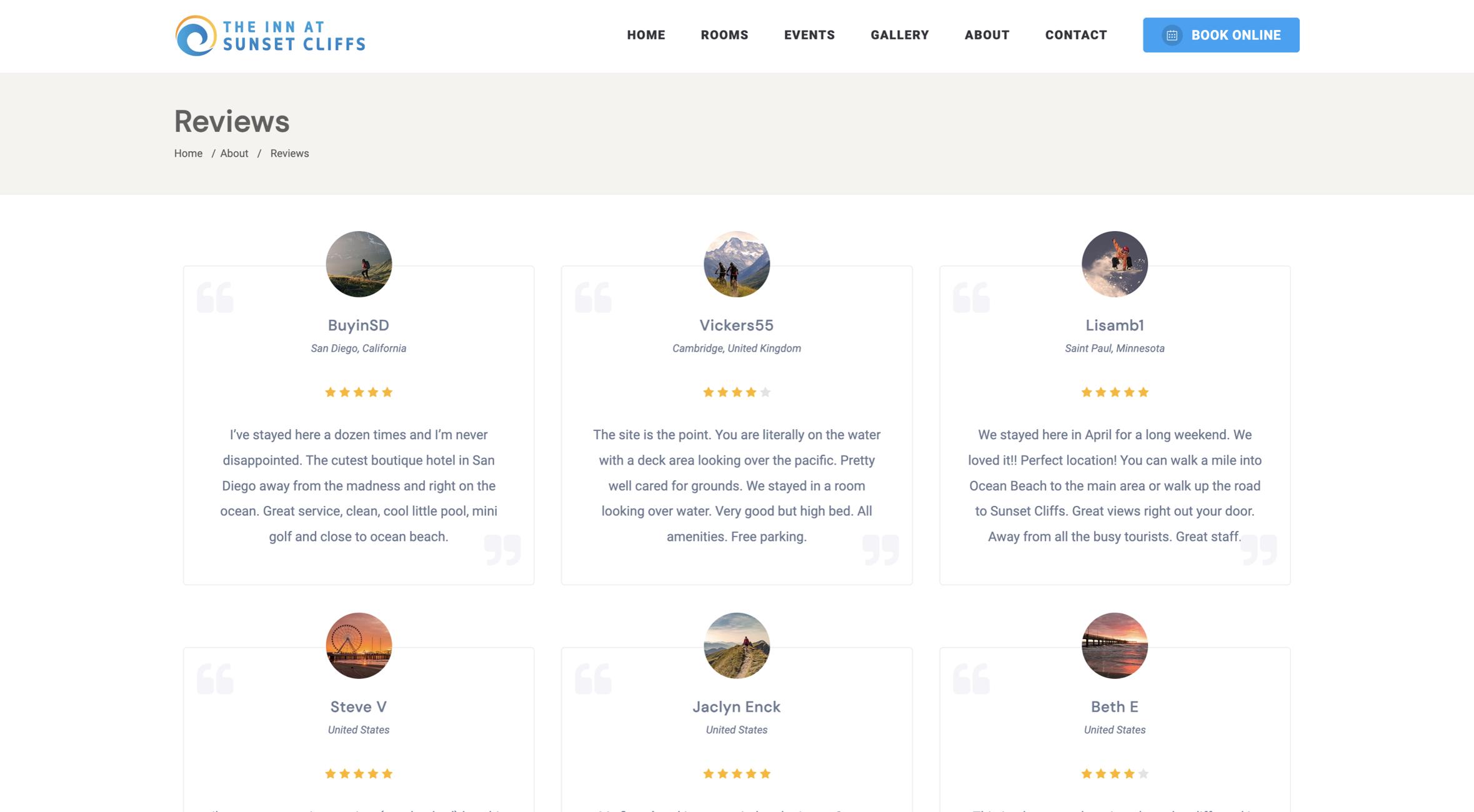This screenshot has width=1474, height=812.
Task: Go to the Home menu item
Action: pos(646,35)
